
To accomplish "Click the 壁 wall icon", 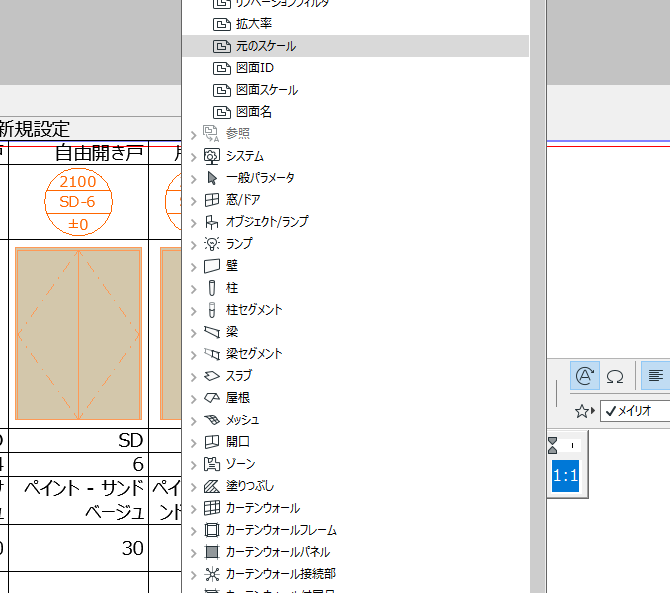I will point(212,266).
